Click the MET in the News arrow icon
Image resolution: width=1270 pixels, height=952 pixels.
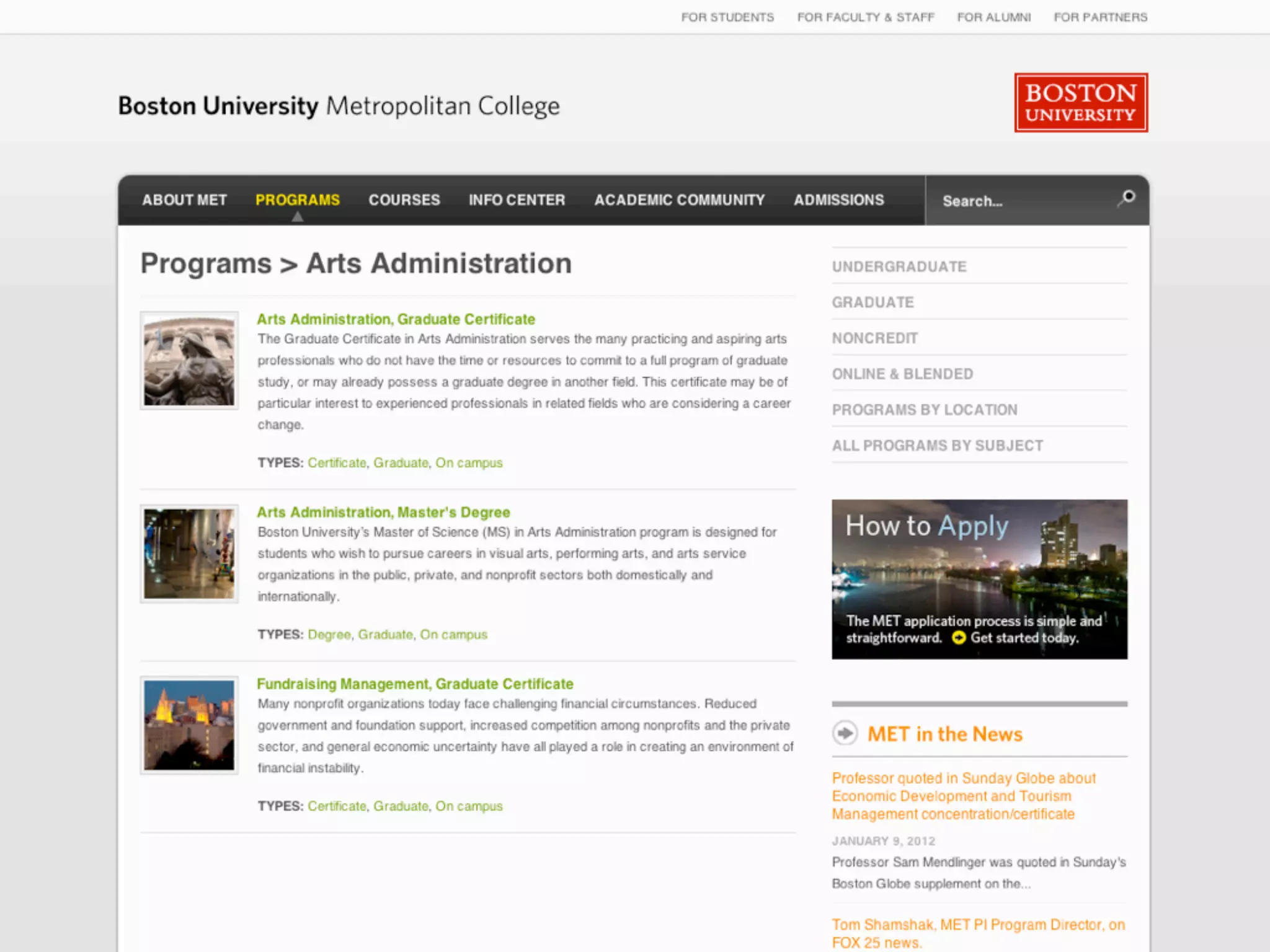[x=845, y=733]
